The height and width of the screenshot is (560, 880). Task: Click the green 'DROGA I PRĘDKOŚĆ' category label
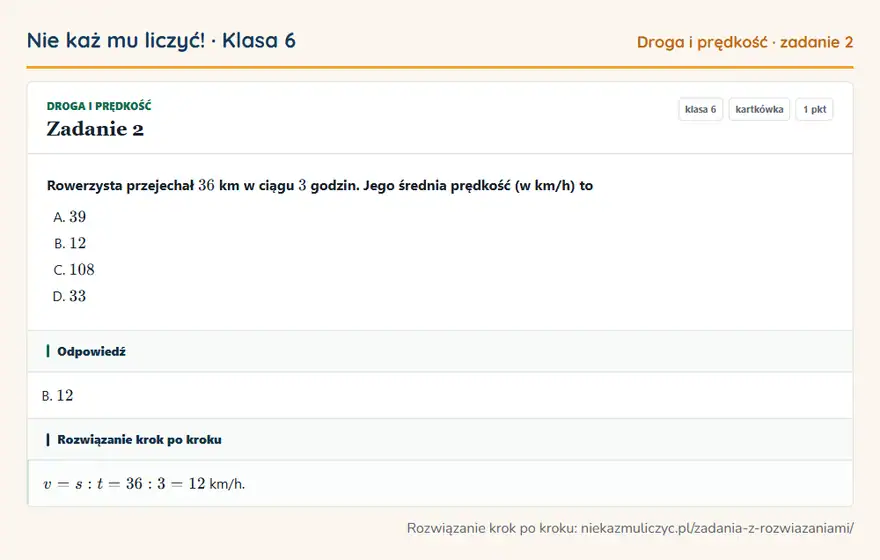(x=99, y=106)
